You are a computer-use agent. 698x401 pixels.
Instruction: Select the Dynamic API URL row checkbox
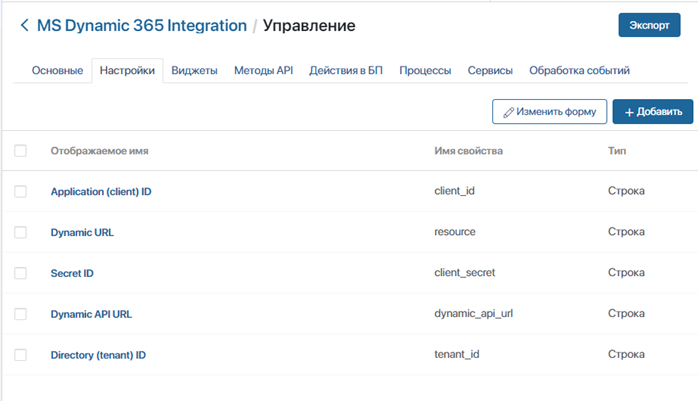pyautogui.click(x=20, y=314)
